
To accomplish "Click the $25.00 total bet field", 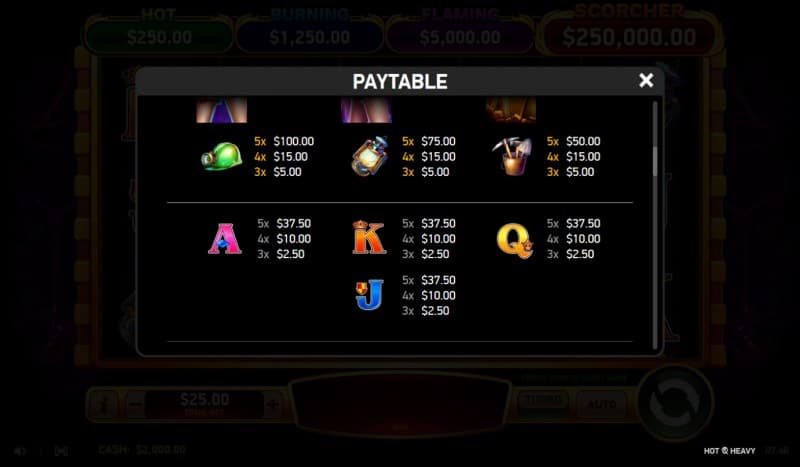I will coord(204,404).
